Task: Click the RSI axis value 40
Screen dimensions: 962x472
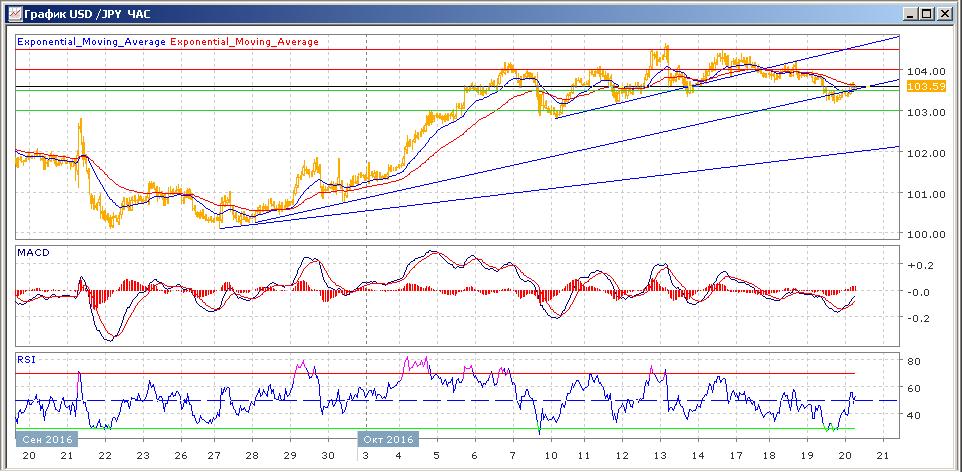Action: tap(915, 415)
